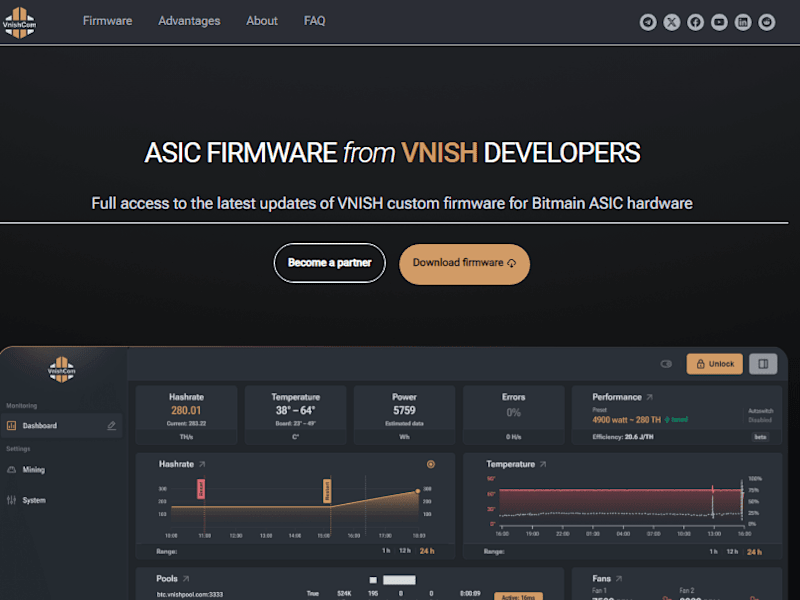The height and width of the screenshot is (600, 800).
Task: Click the Hashrate 280.01 stat card
Action: (186, 415)
